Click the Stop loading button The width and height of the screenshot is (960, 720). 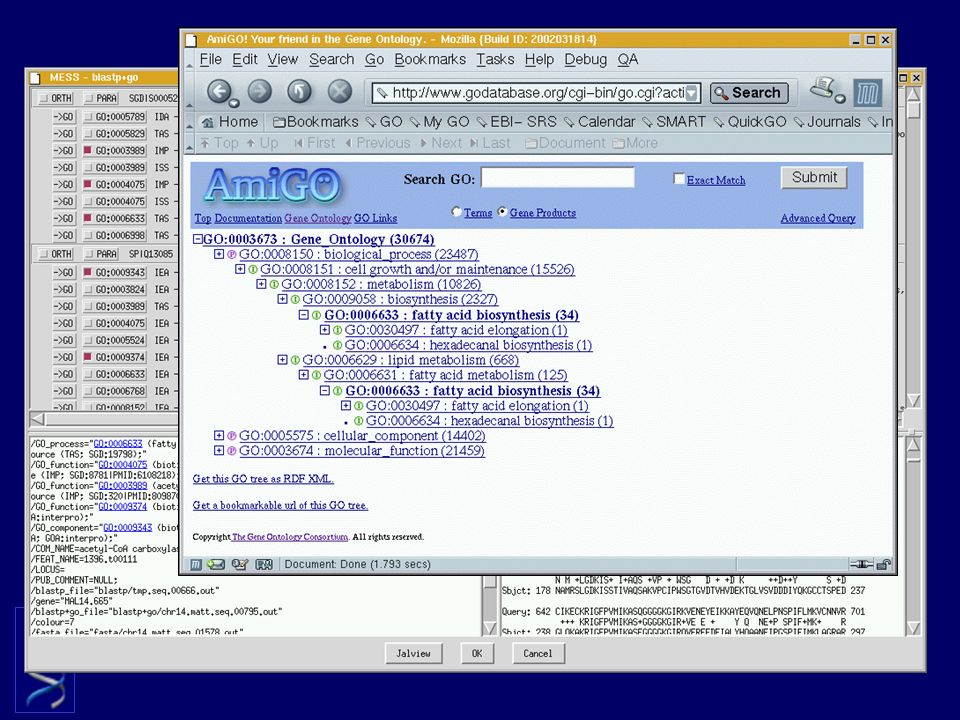[340, 92]
